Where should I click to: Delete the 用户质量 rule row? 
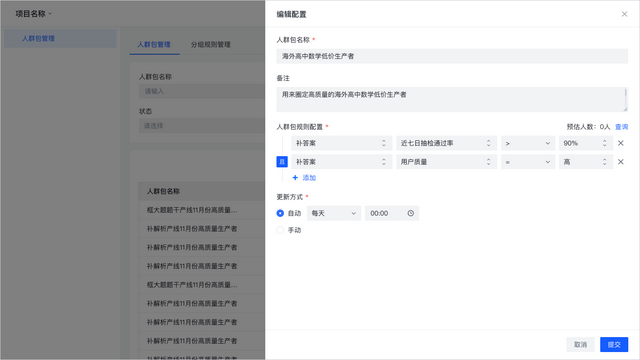pos(620,162)
